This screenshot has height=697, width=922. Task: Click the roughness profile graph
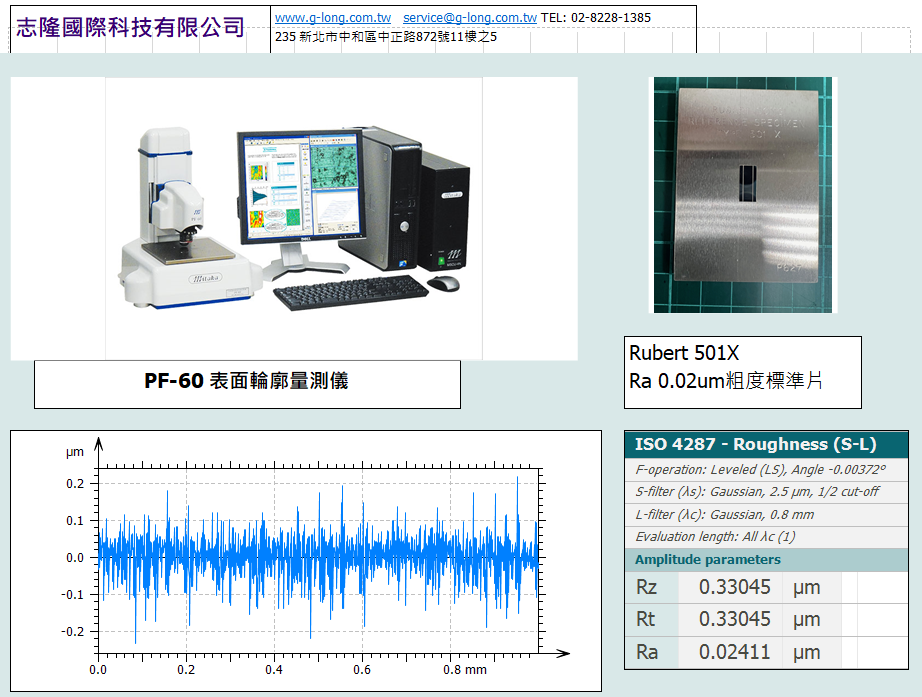coord(306,561)
